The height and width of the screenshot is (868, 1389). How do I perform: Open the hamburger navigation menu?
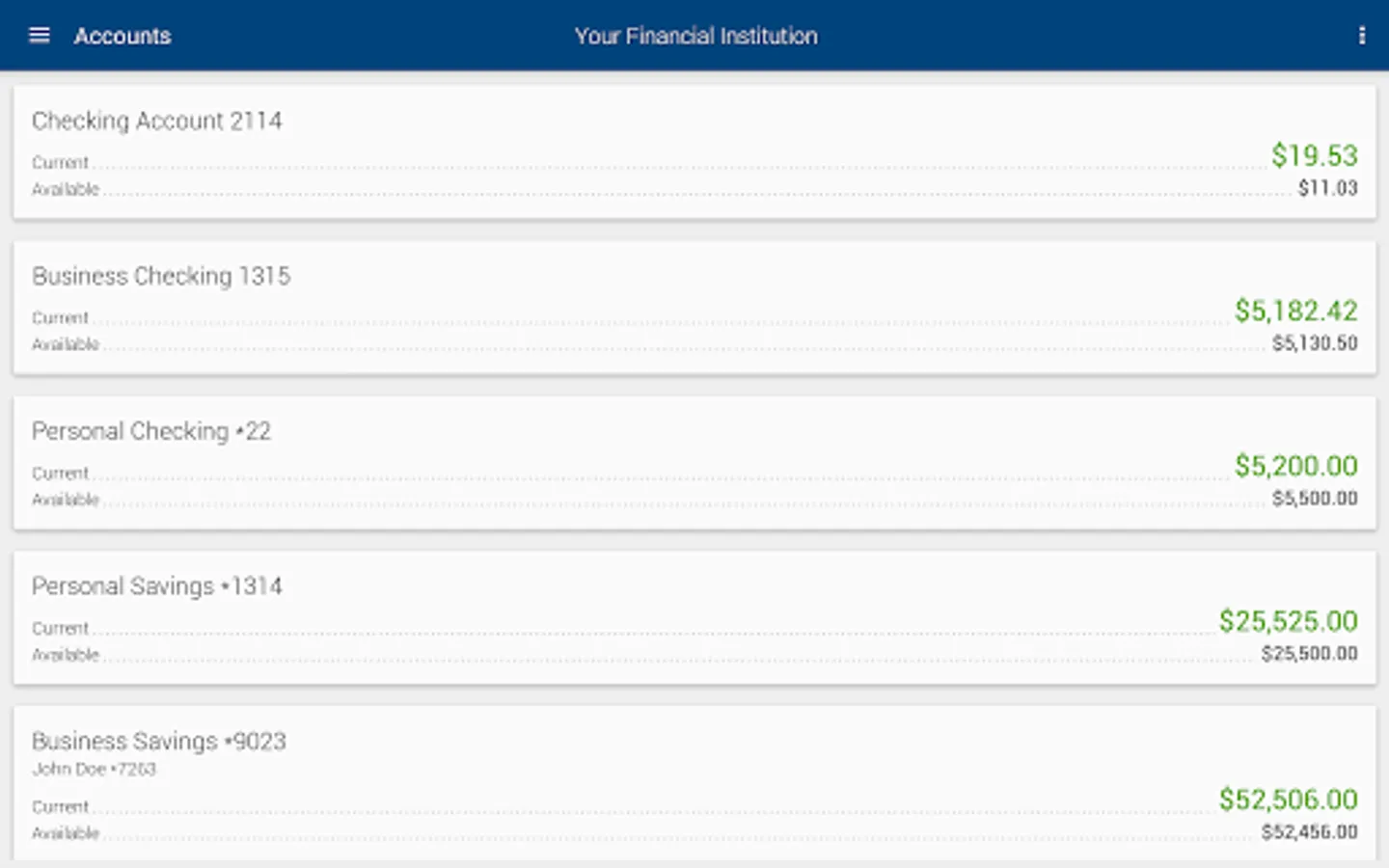click(40, 36)
